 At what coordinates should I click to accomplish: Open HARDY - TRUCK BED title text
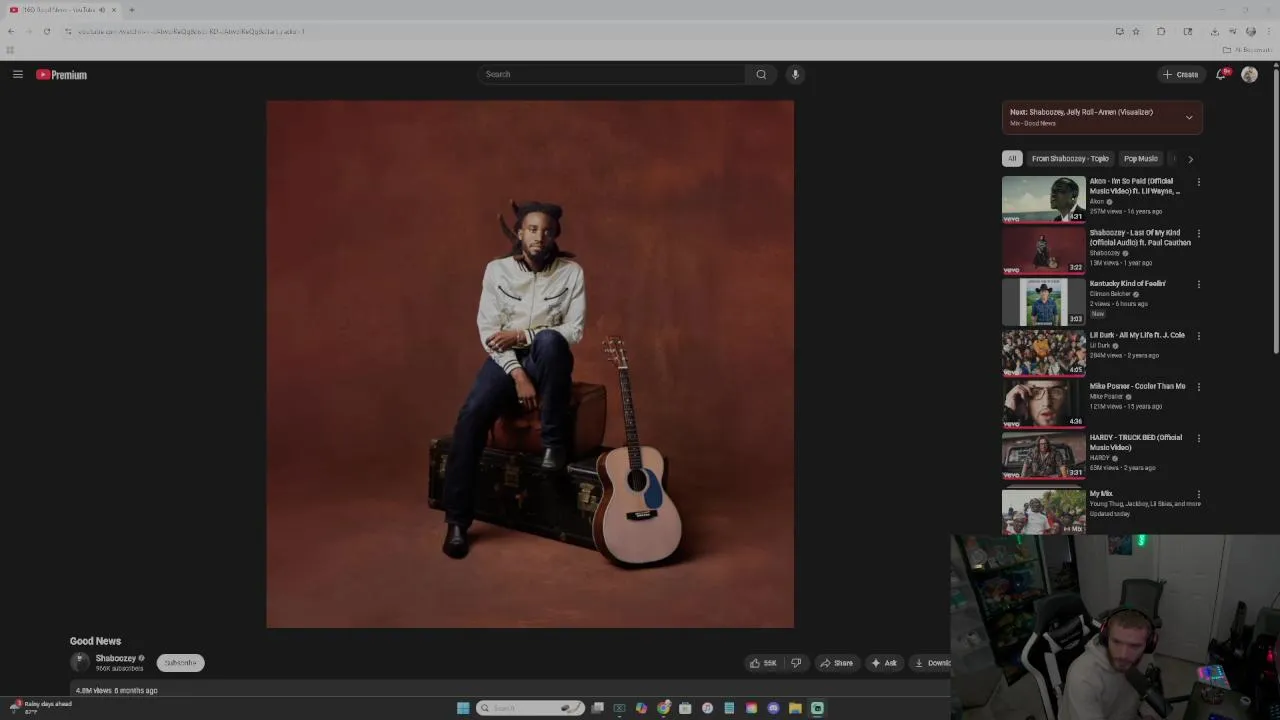point(1136,442)
